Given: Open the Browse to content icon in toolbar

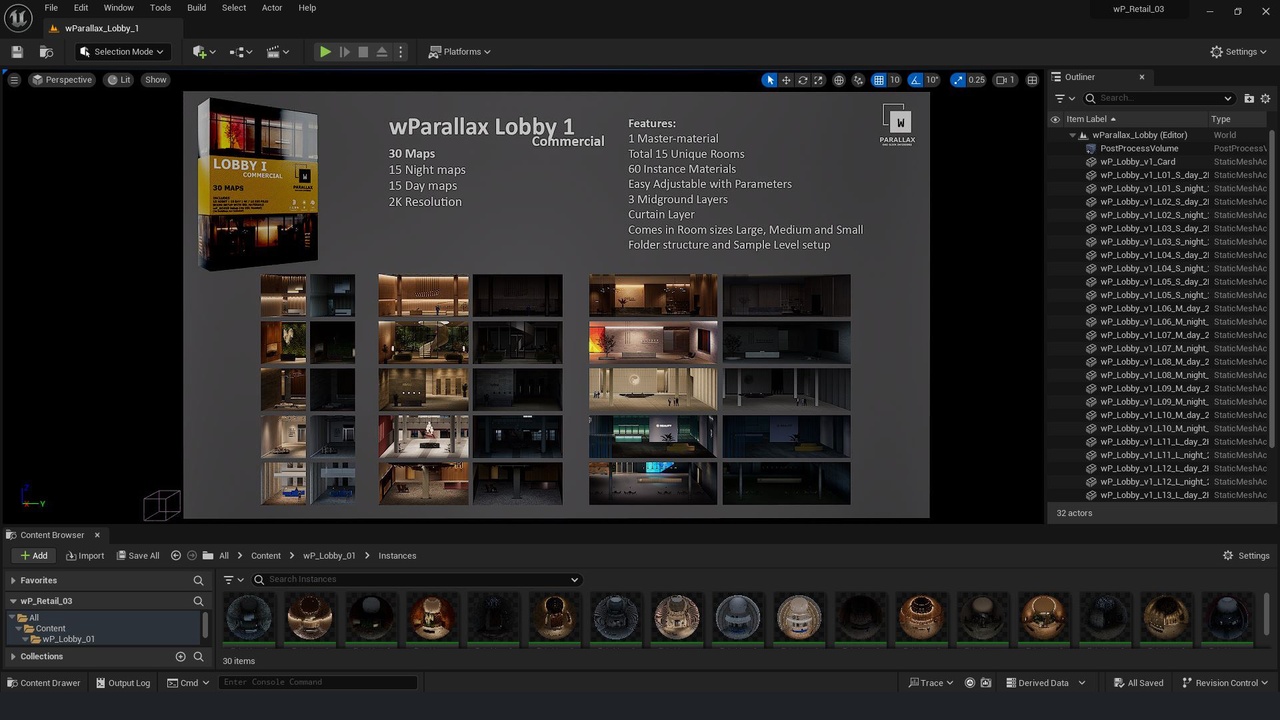Looking at the screenshot, I should click(46, 52).
